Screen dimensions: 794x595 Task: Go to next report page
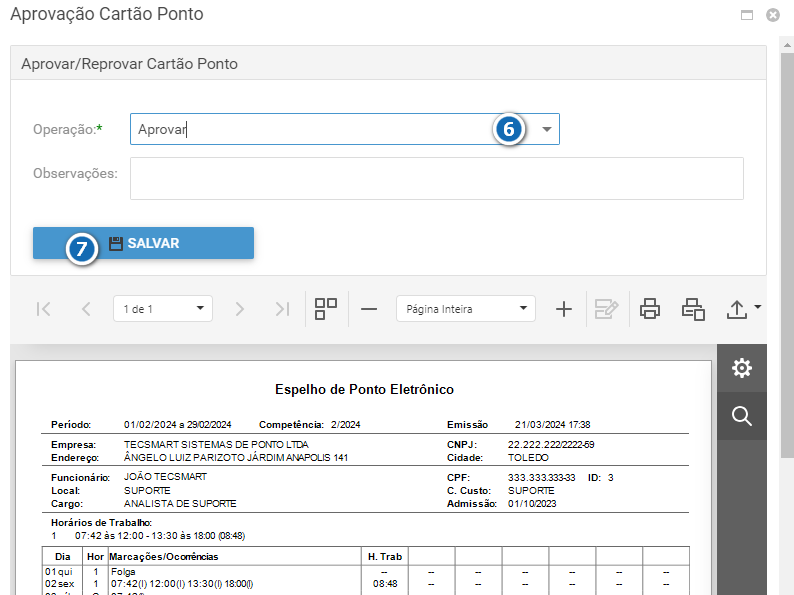point(240,309)
